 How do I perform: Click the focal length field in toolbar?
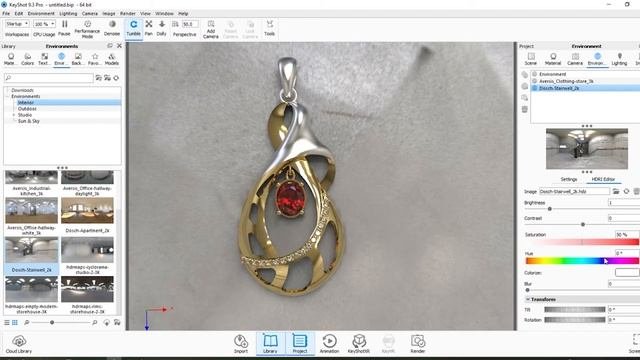click(x=190, y=24)
